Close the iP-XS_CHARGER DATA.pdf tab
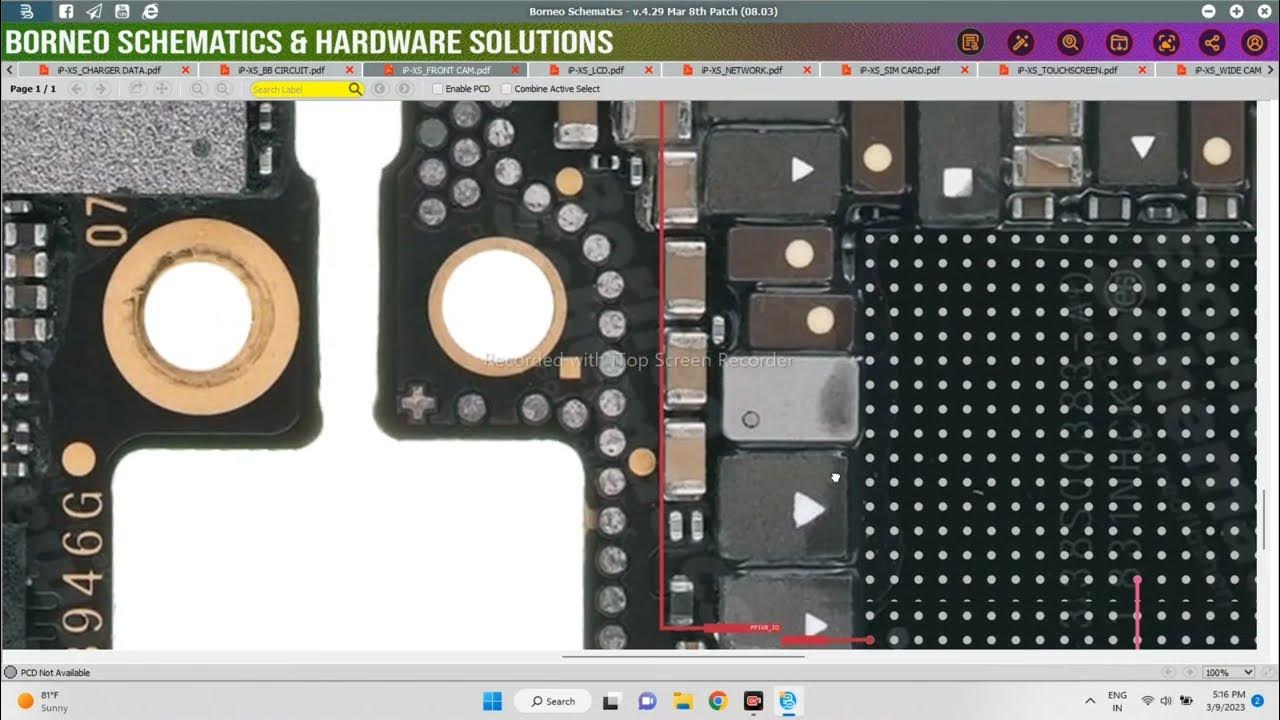 (x=185, y=70)
